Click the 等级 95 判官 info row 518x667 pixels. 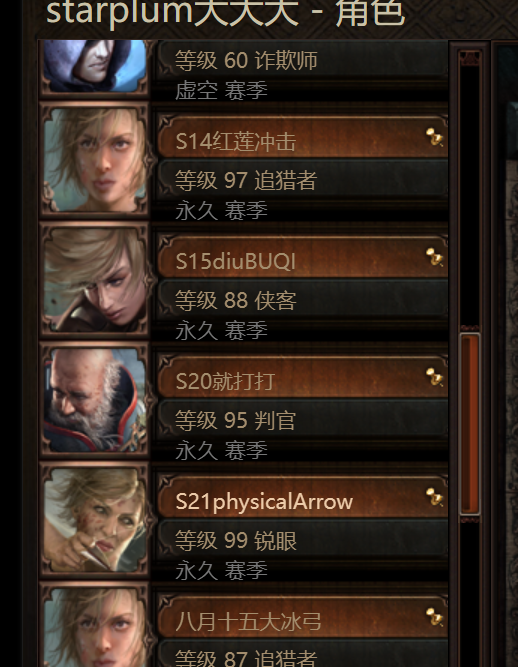(302, 420)
